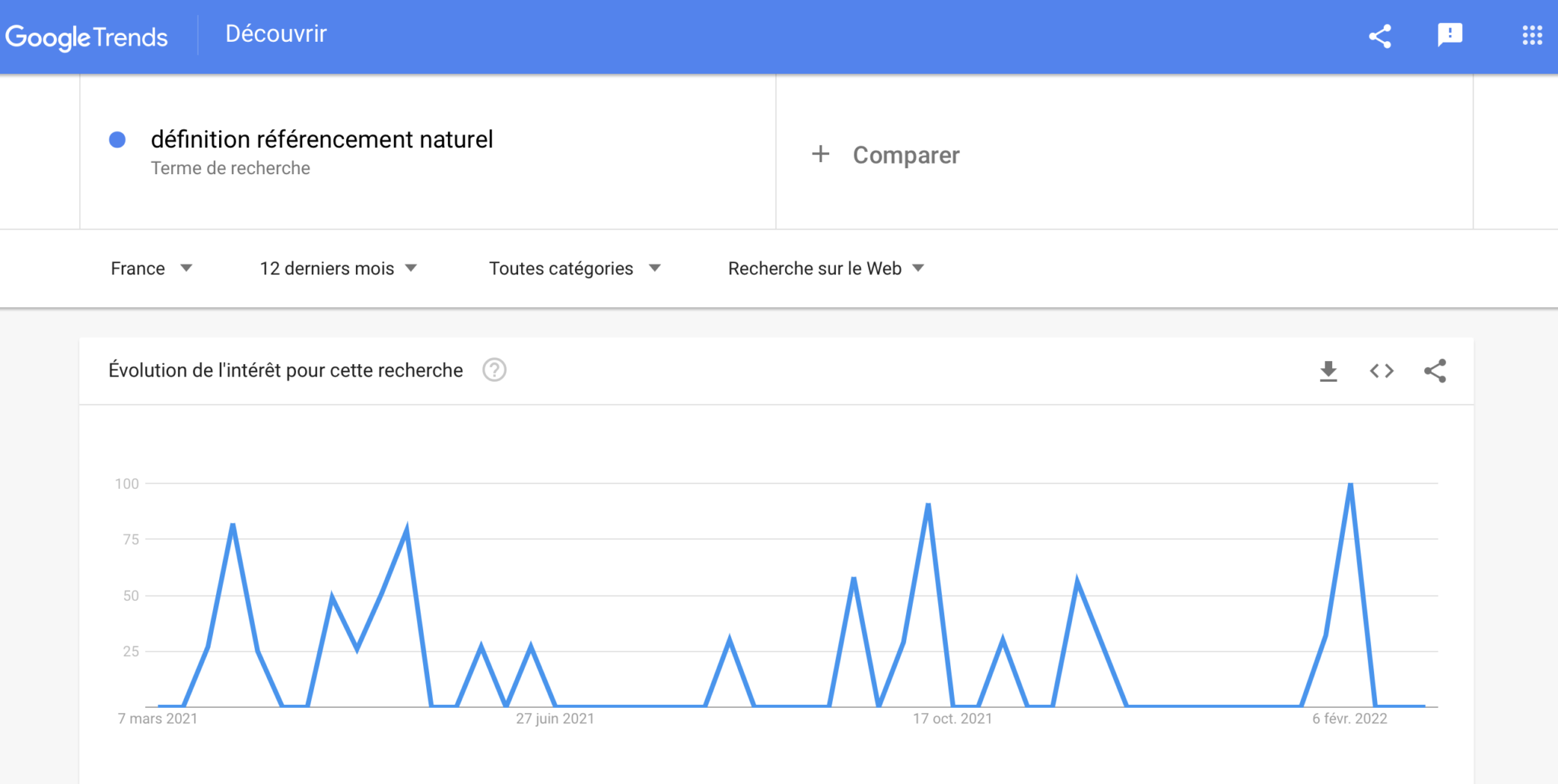Edit the search term définition référencement naturel
The width and height of the screenshot is (1558, 784).
click(x=322, y=140)
